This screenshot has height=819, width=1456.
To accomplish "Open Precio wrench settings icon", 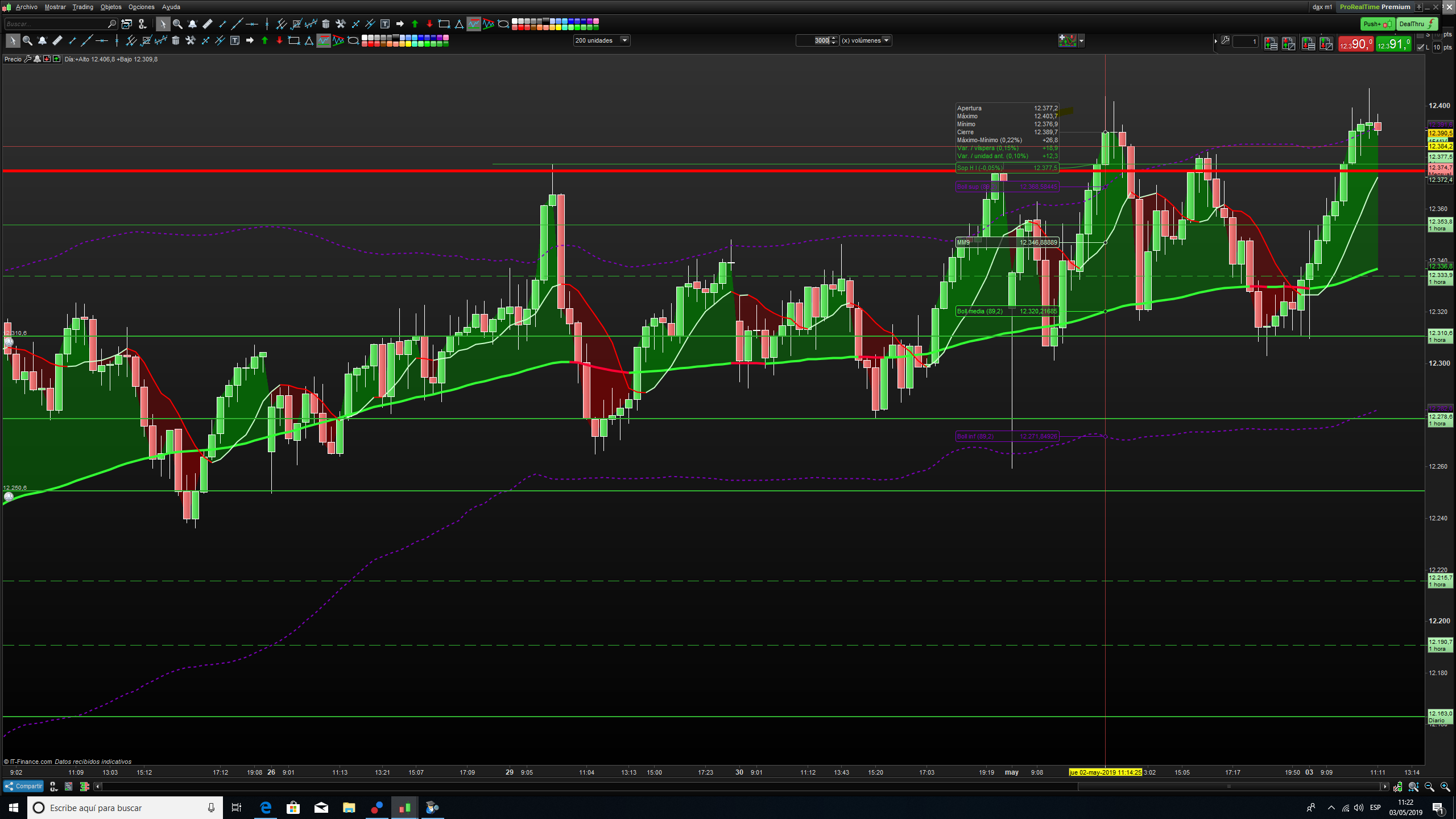I will 27,59.
